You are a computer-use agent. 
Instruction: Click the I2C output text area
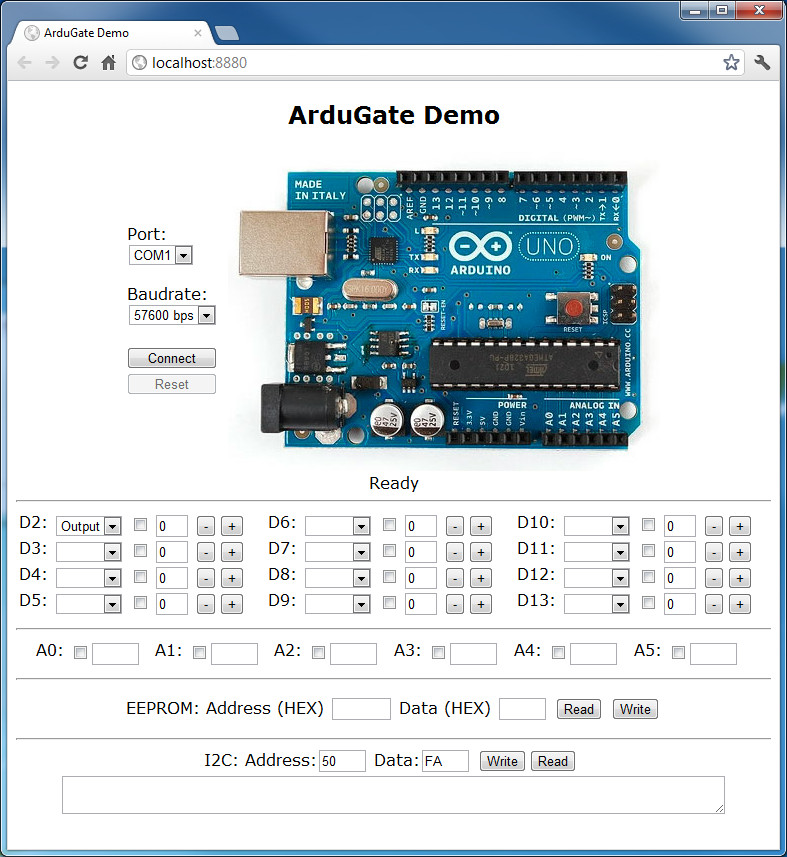click(394, 795)
